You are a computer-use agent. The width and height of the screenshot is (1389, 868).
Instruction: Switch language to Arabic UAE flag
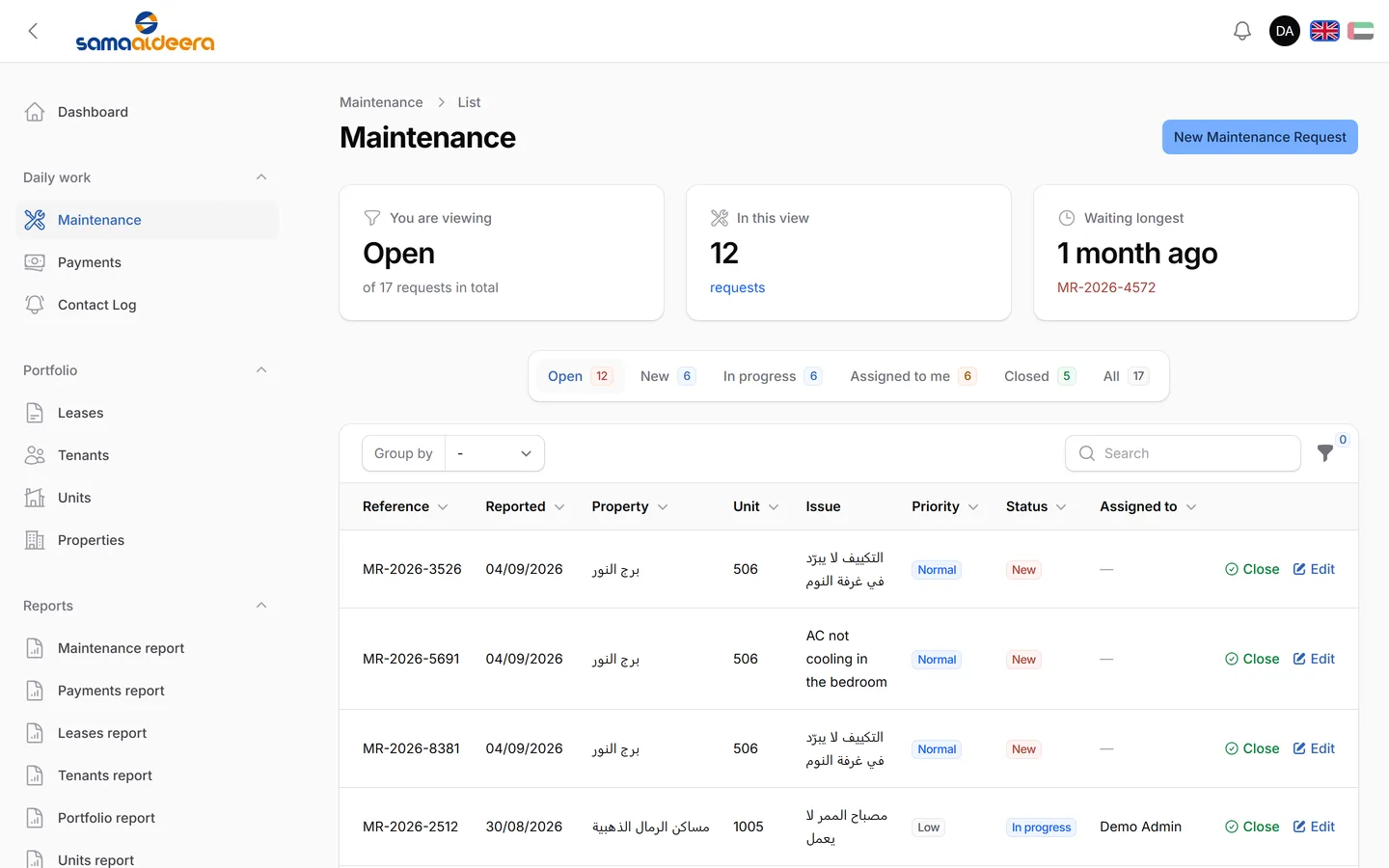click(1360, 31)
